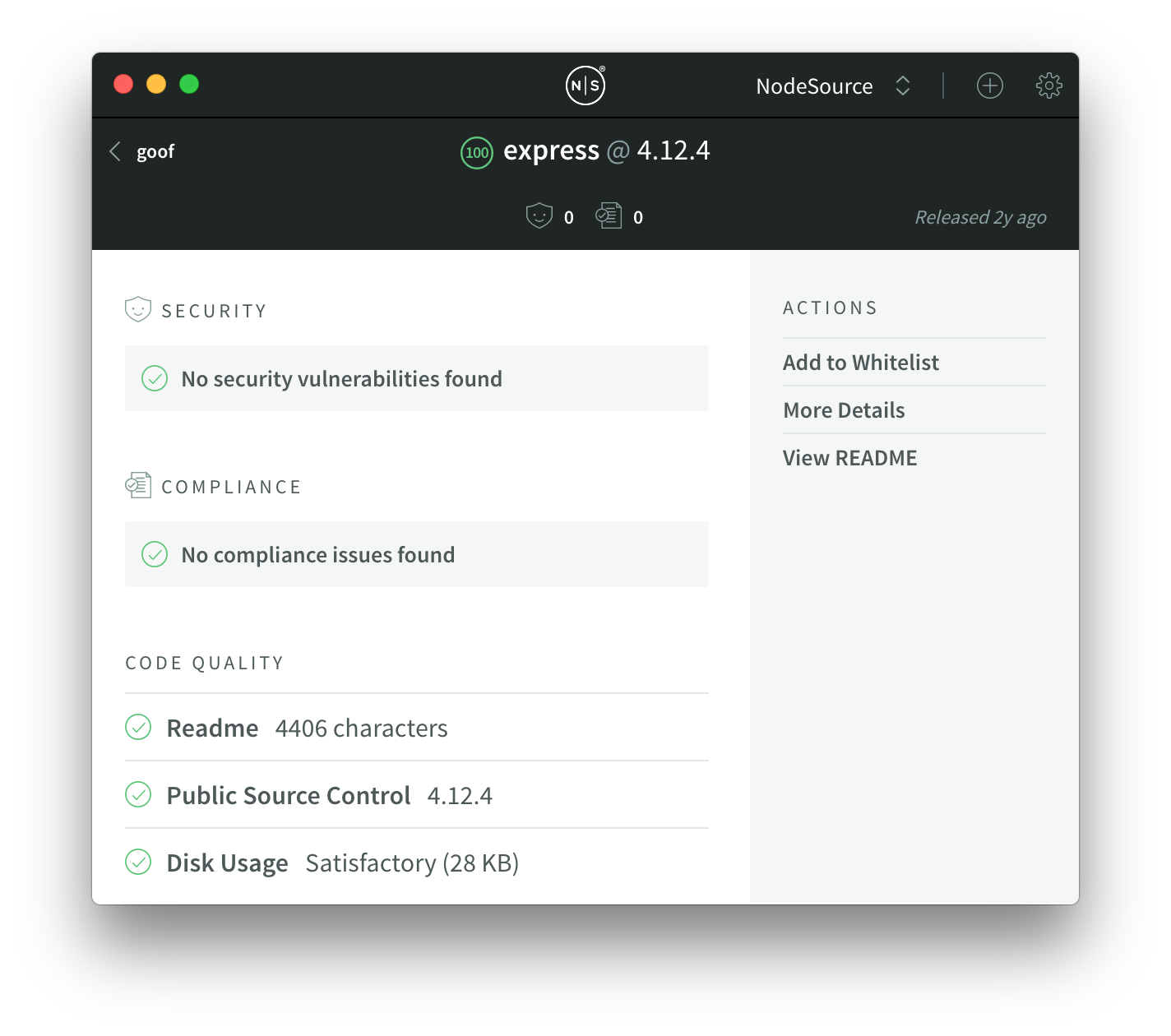Click the ACTIONS heading

[830, 308]
